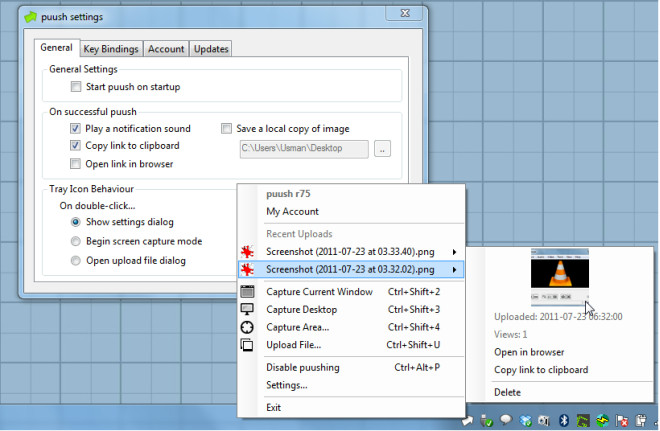Click the crosshair icon next to Capture Area

247,327
